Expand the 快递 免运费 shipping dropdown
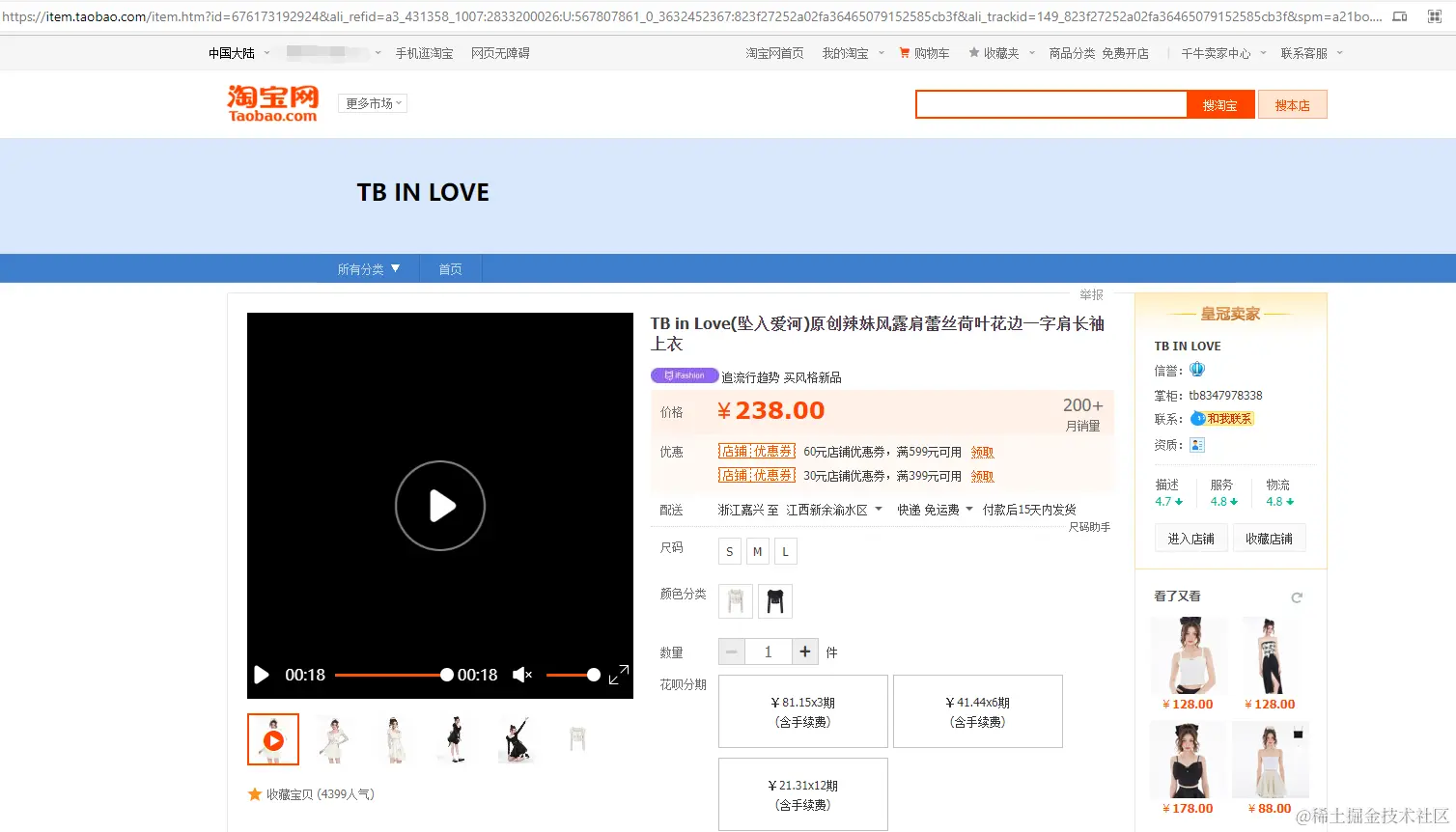Viewport: 1456px width, 832px height. click(935, 510)
